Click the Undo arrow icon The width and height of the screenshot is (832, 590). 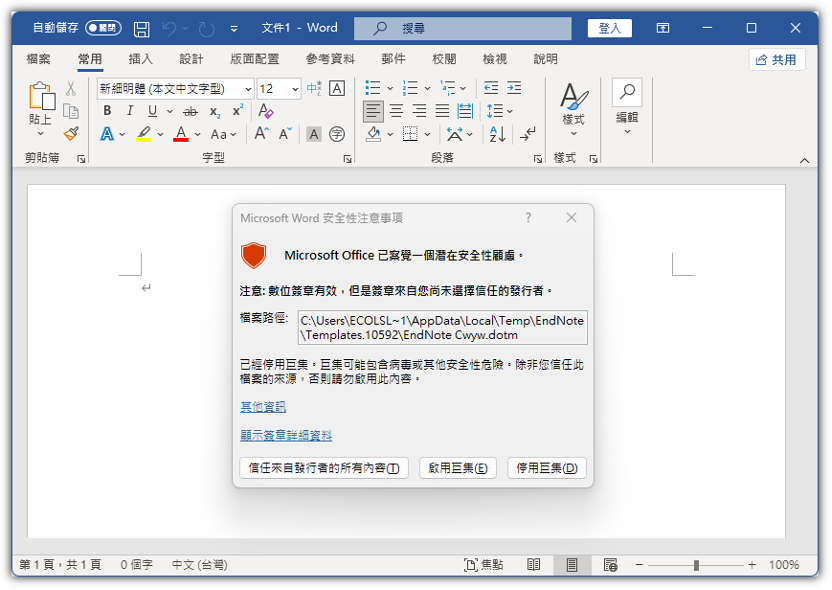point(169,28)
